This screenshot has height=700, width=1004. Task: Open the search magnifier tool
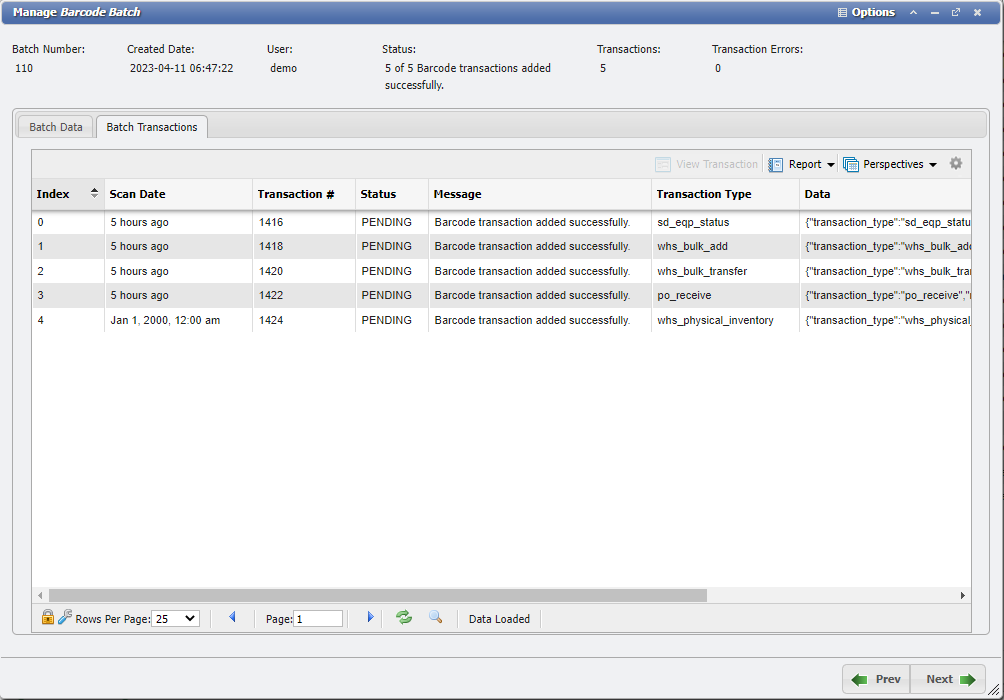435,617
